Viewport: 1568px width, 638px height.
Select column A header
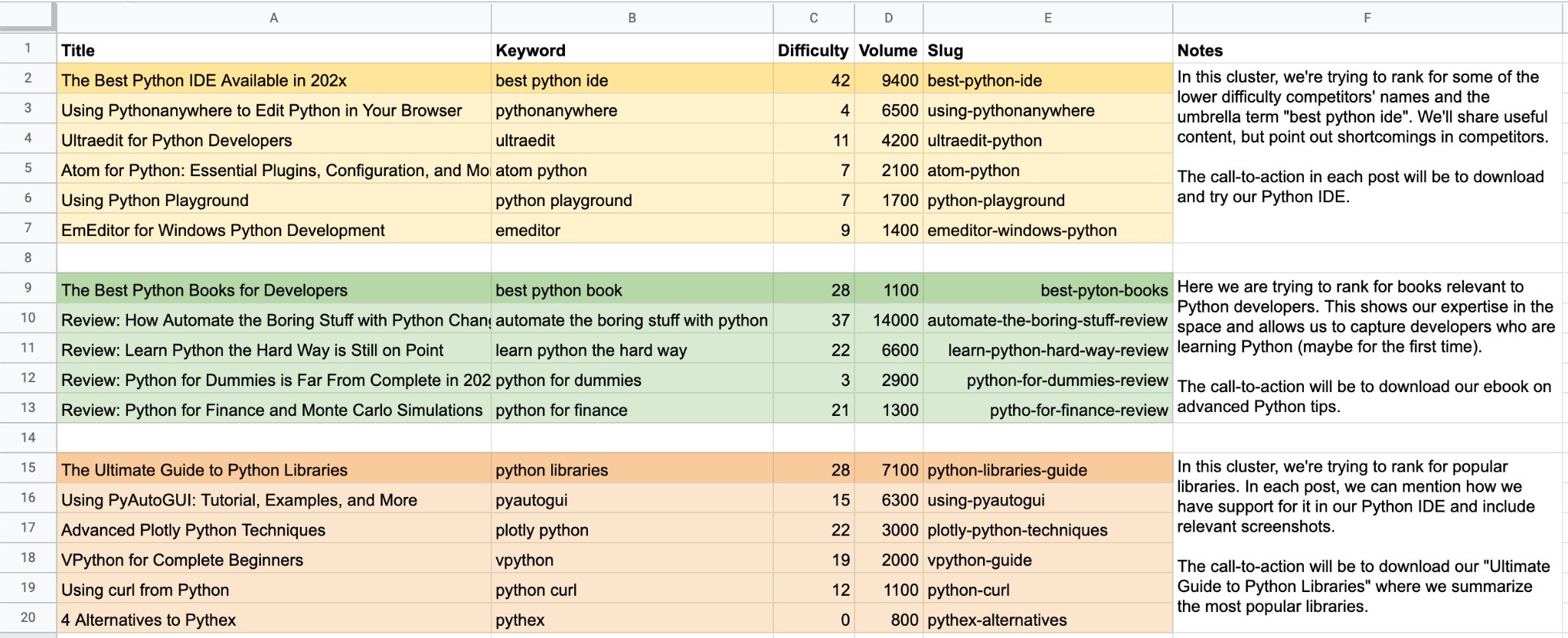click(273, 18)
